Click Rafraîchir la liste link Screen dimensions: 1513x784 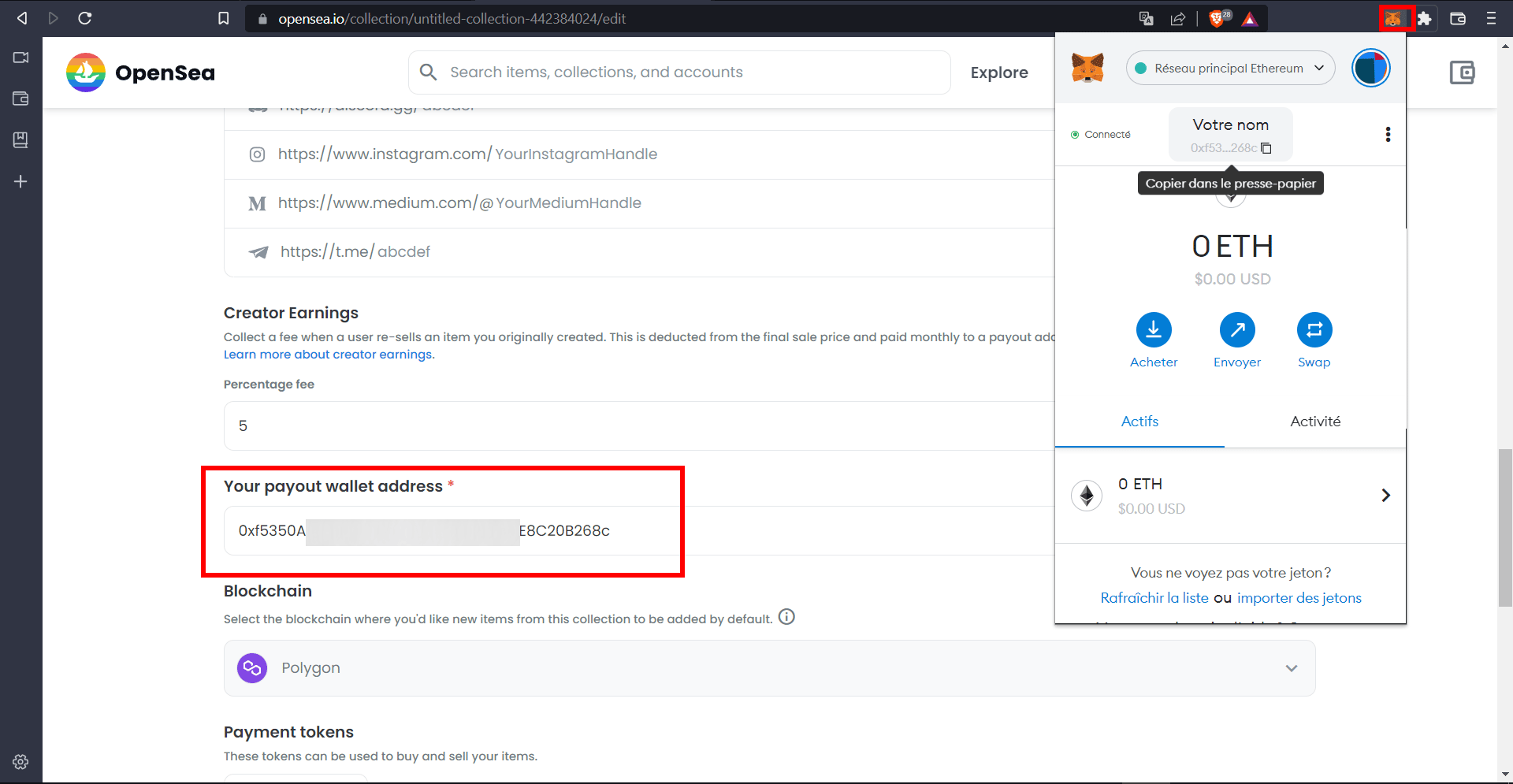(1154, 598)
